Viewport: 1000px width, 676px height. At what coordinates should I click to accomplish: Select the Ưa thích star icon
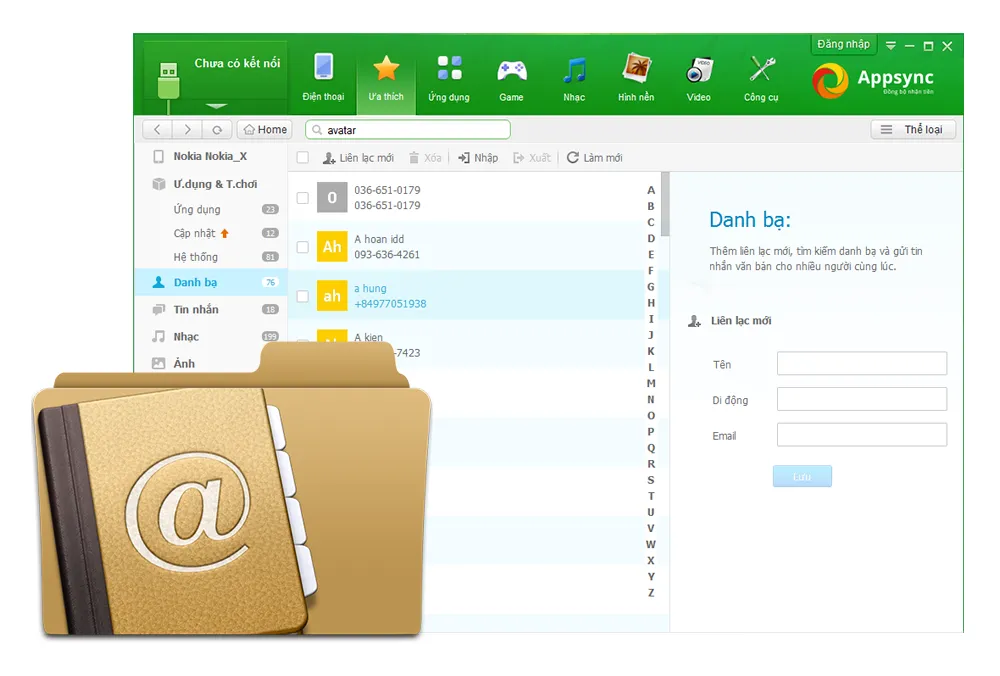[386, 70]
